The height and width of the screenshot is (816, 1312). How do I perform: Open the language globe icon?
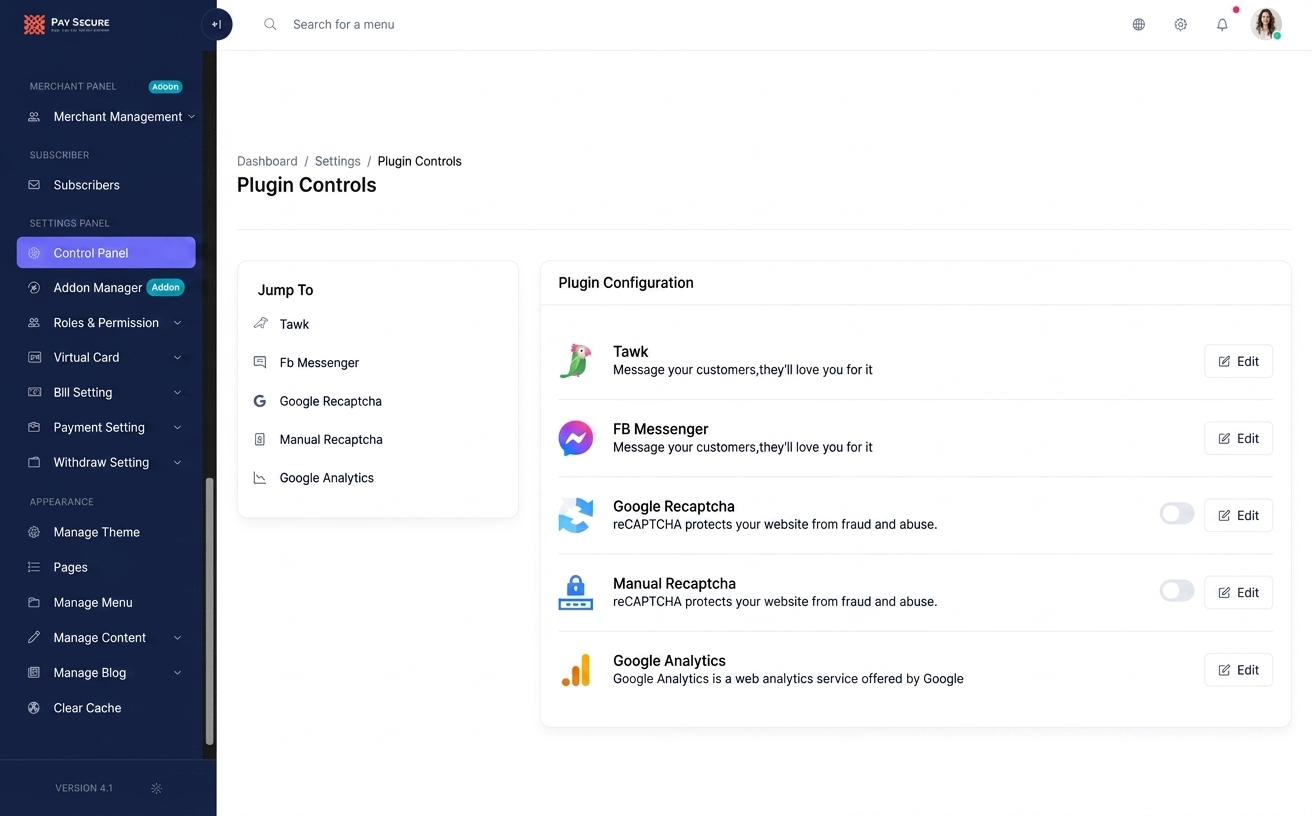[1138, 24]
